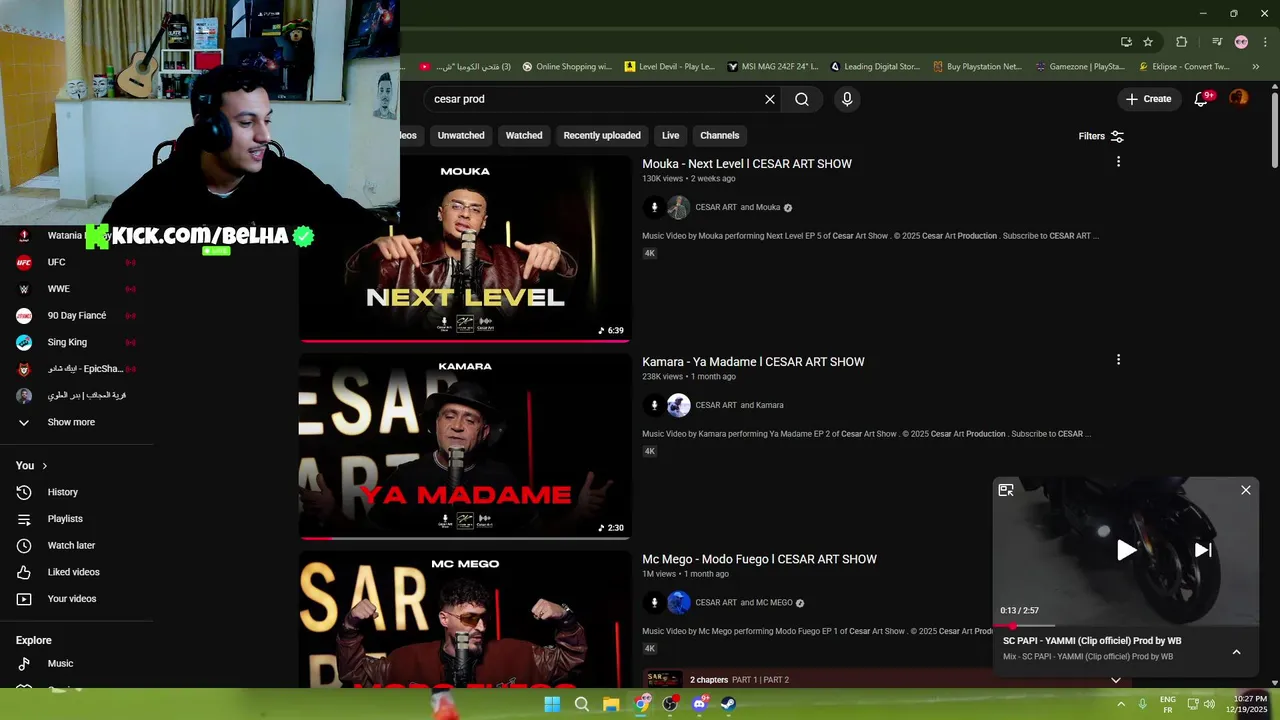Click install app icon in address bar

[x=1126, y=42]
